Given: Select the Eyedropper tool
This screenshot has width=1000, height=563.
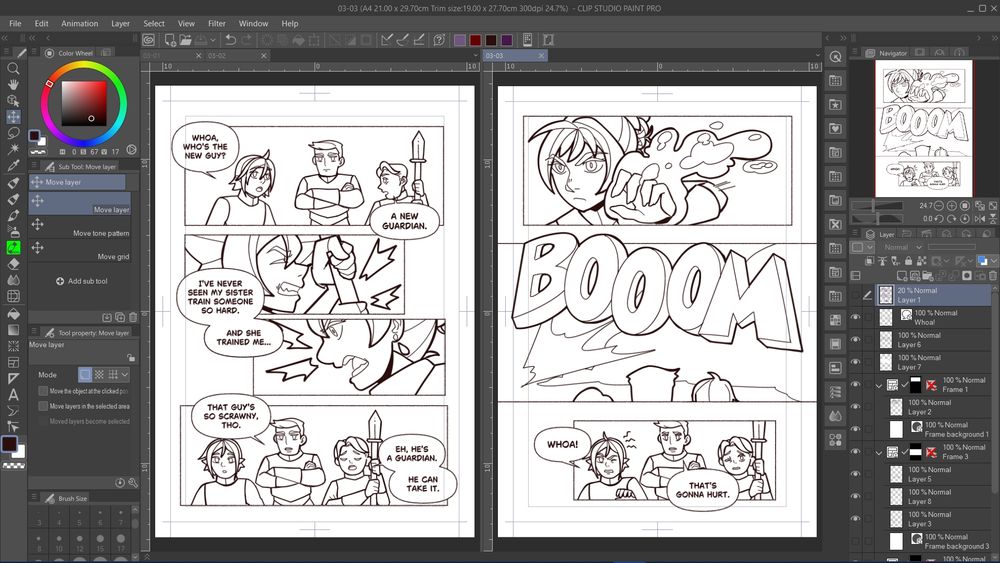Looking at the screenshot, I should click(13, 166).
